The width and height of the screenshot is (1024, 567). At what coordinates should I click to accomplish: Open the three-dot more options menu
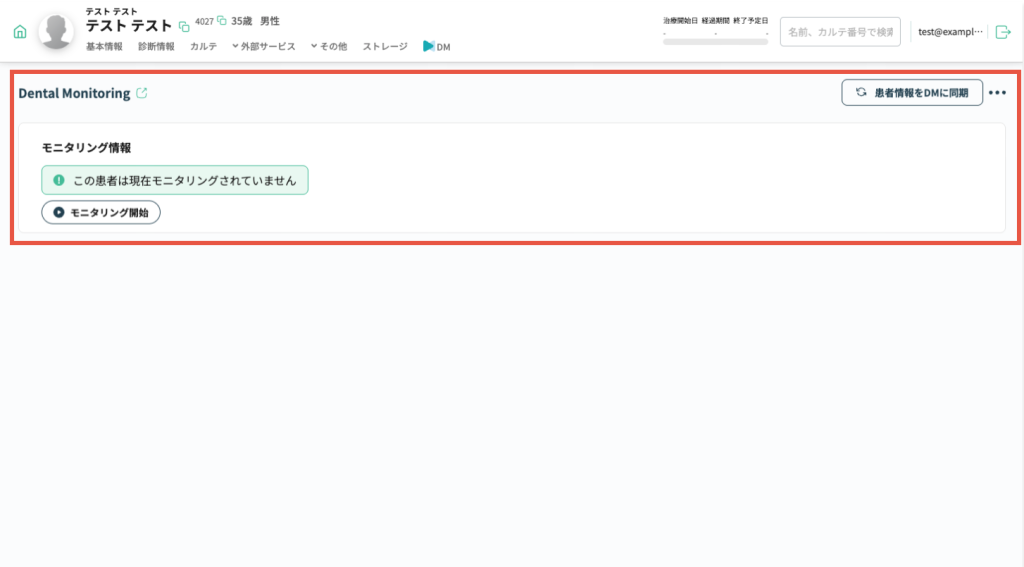pyautogui.click(x=997, y=93)
